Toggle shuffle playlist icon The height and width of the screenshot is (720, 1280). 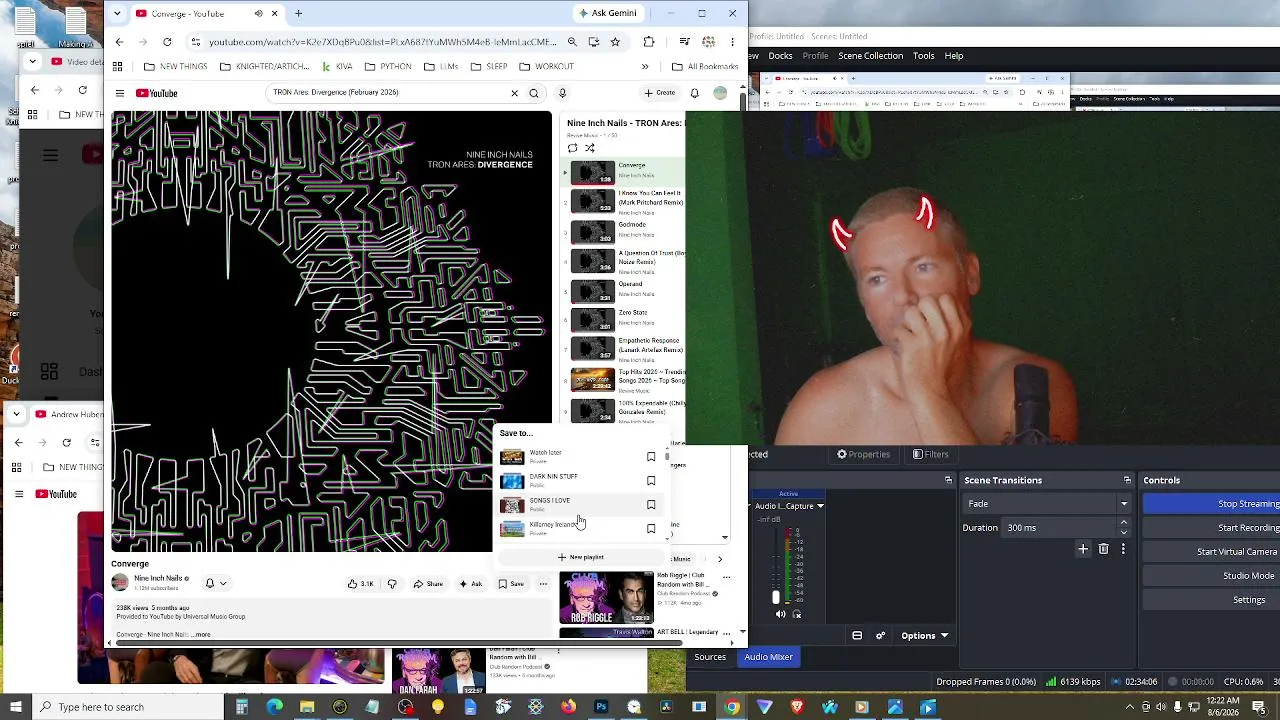pyautogui.click(x=589, y=148)
